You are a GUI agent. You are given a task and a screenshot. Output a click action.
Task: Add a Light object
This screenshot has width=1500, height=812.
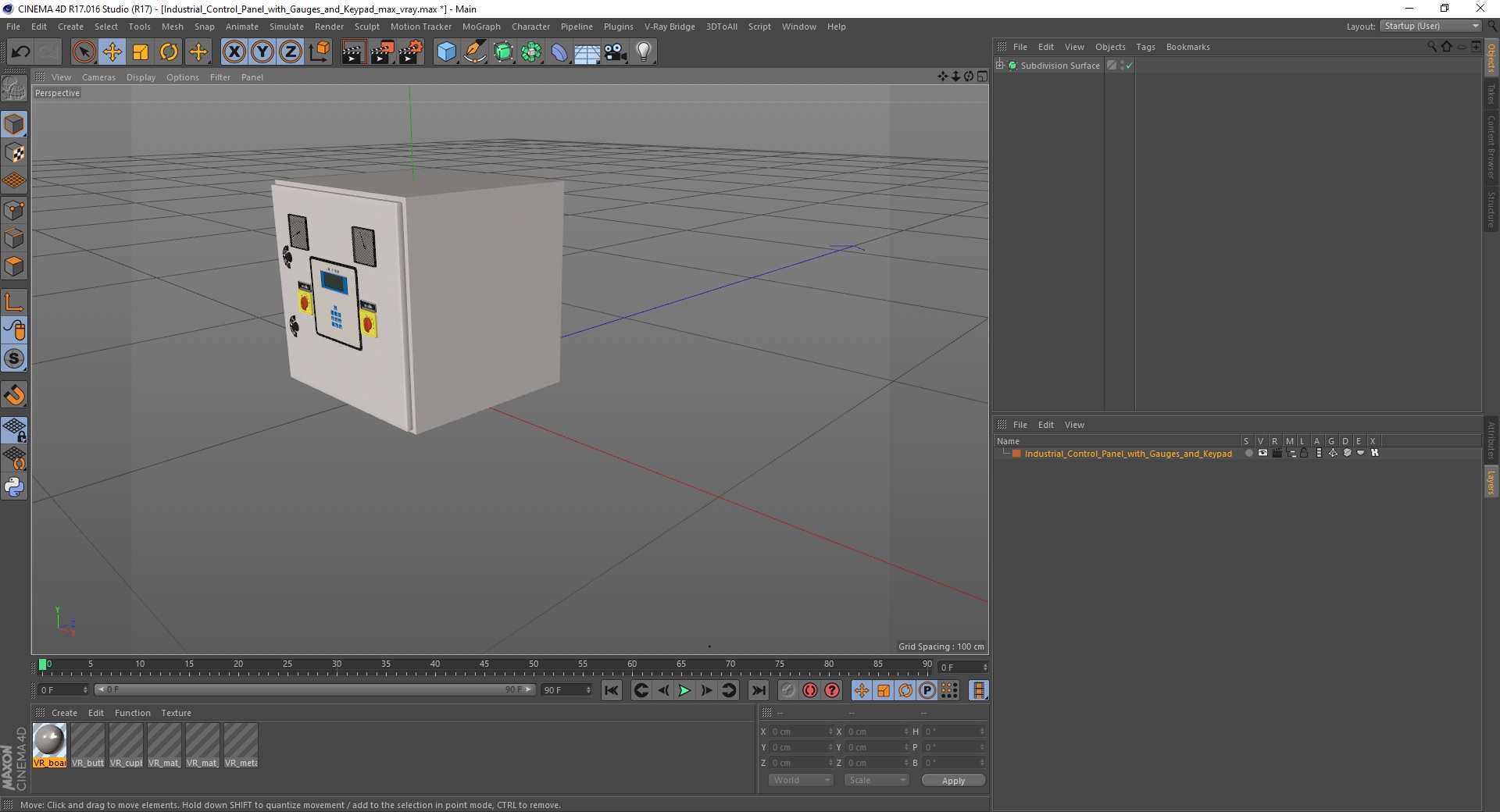pyautogui.click(x=644, y=52)
